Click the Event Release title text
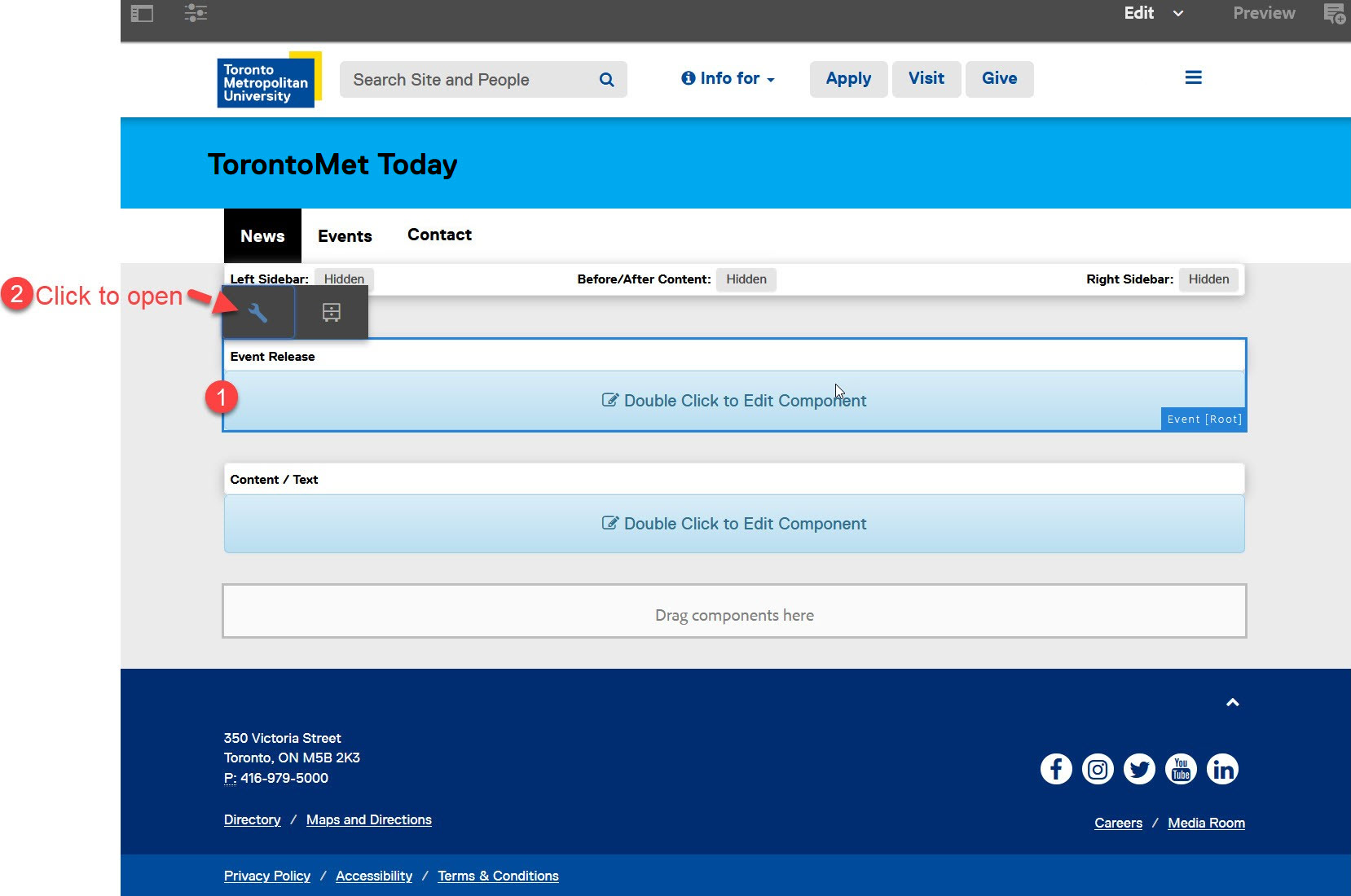The width and height of the screenshot is (1351, 896). (x=272, y=357)
